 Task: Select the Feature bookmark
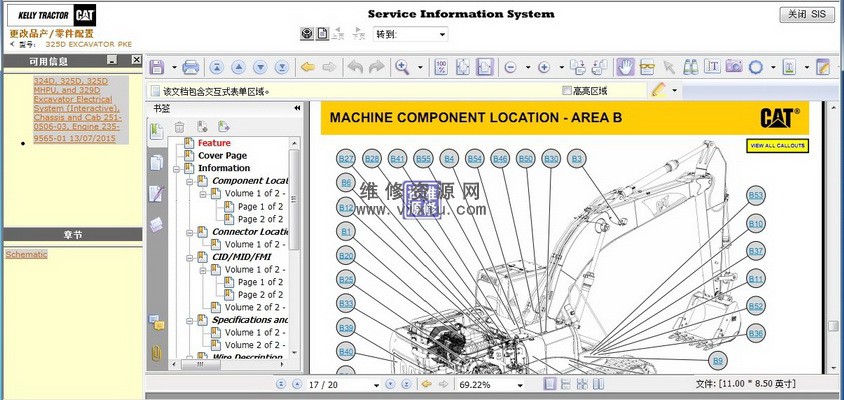coord(213,143)
